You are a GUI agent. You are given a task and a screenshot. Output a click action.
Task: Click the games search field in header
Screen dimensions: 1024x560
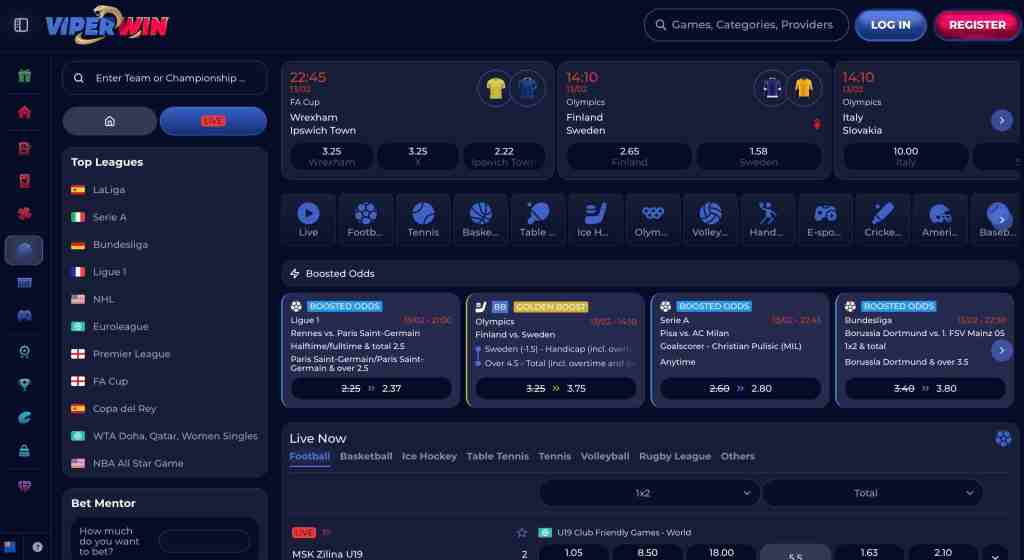pyautogui.click(x=746, y=25)
